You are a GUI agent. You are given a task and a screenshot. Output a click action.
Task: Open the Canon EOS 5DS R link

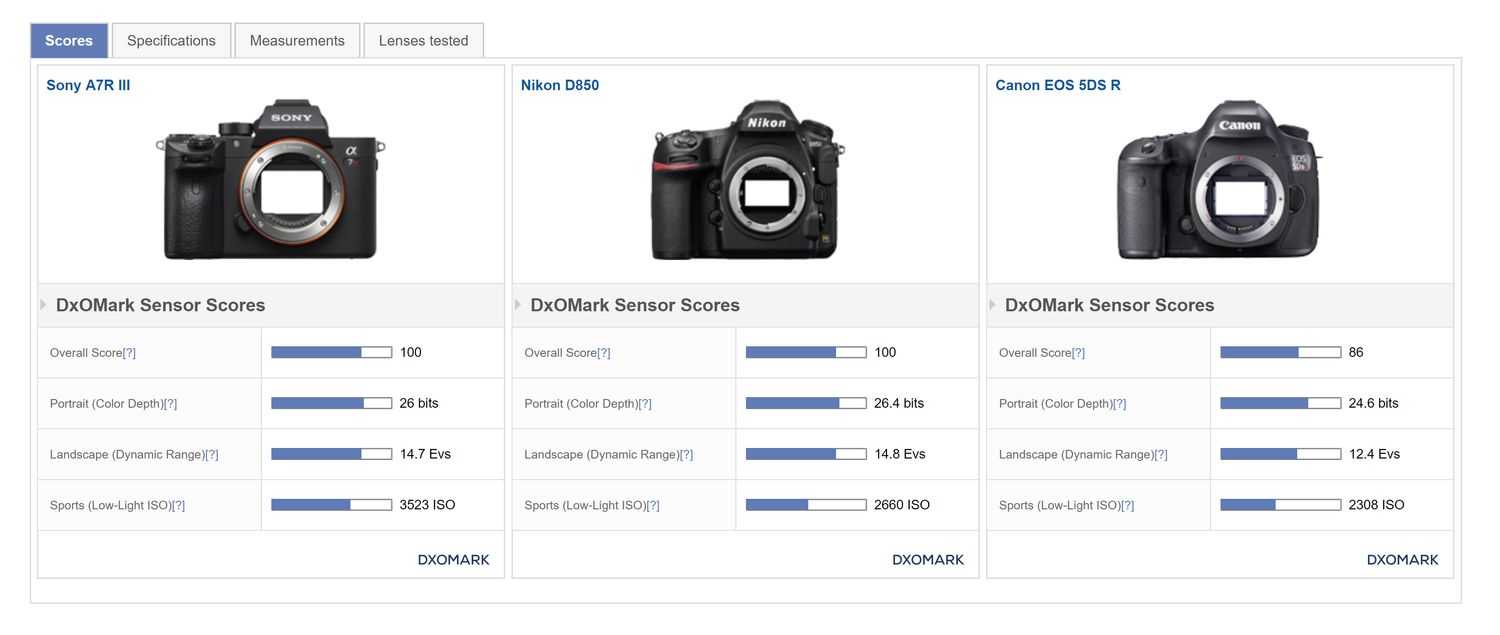1058,85
